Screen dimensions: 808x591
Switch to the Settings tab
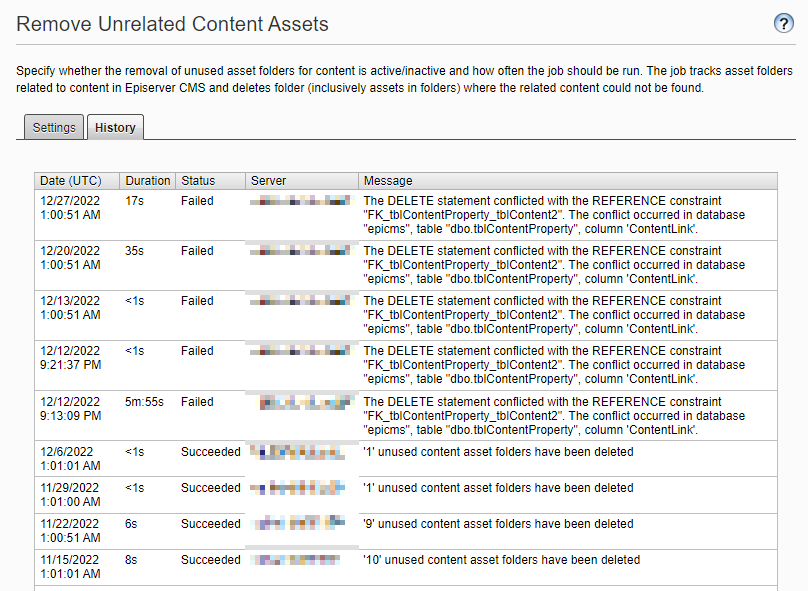point(54,128)
